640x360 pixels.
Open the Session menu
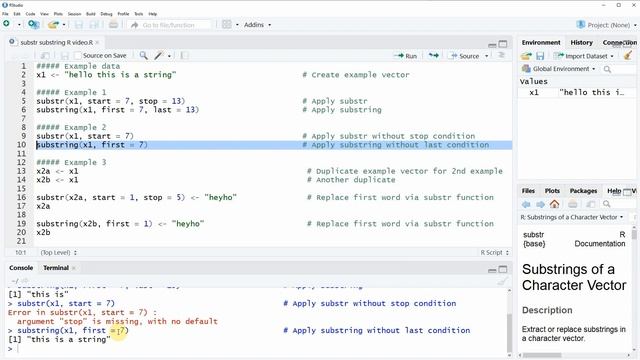click(74, 13)
